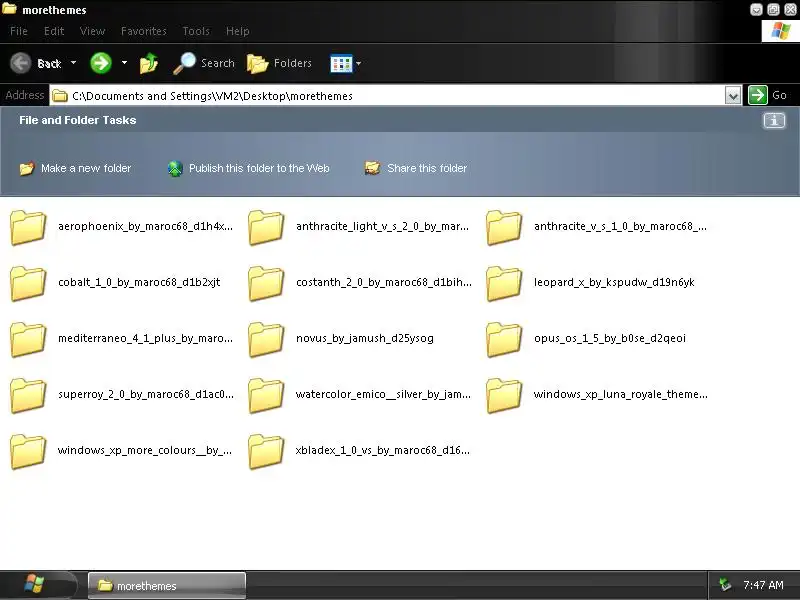Select the watercolor_emico_silver folder icon
Screen dimensions: 800x600
click(266, 395)
